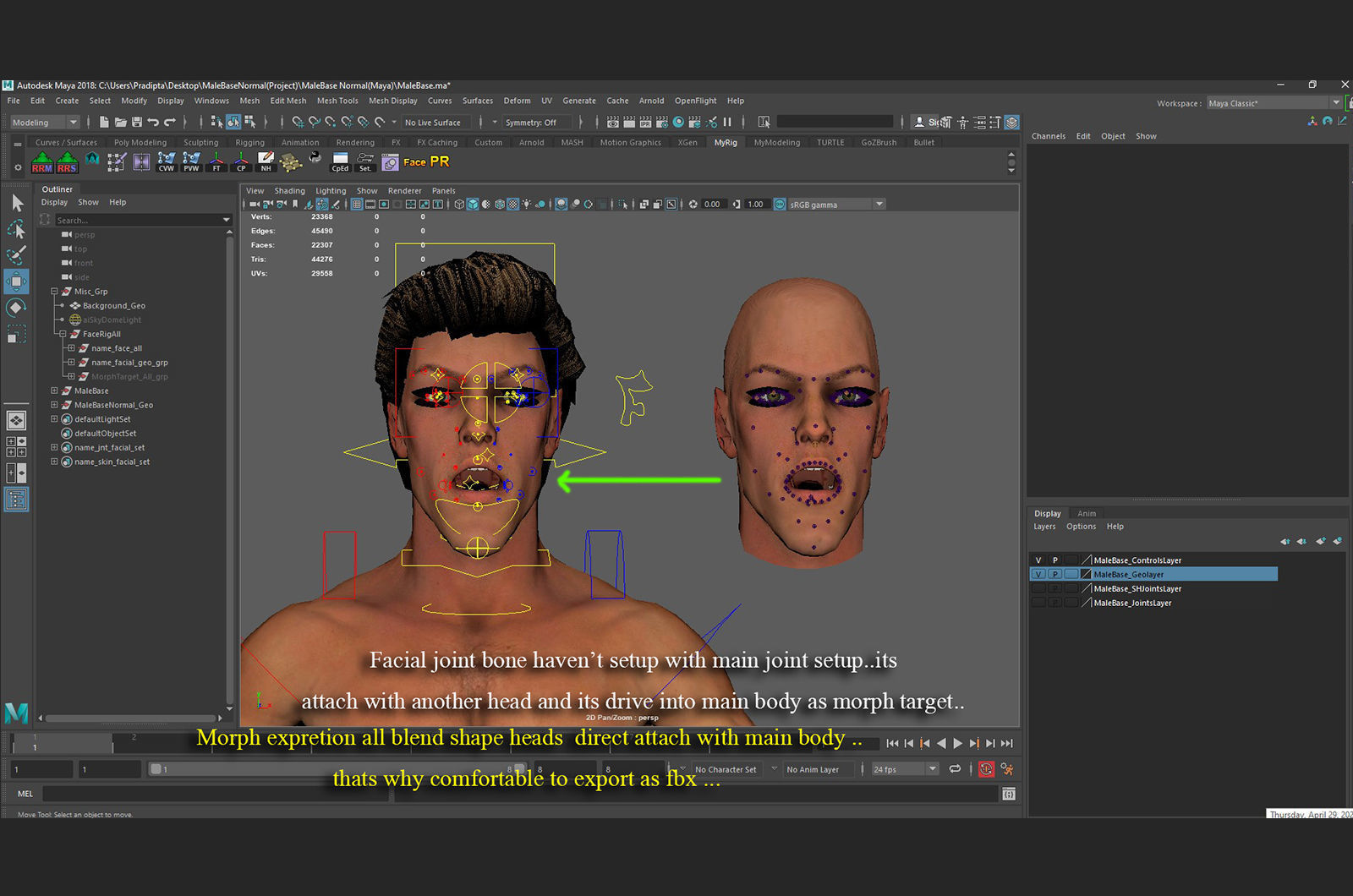
Task: Open the No Character Set selector
Action: 726,769
